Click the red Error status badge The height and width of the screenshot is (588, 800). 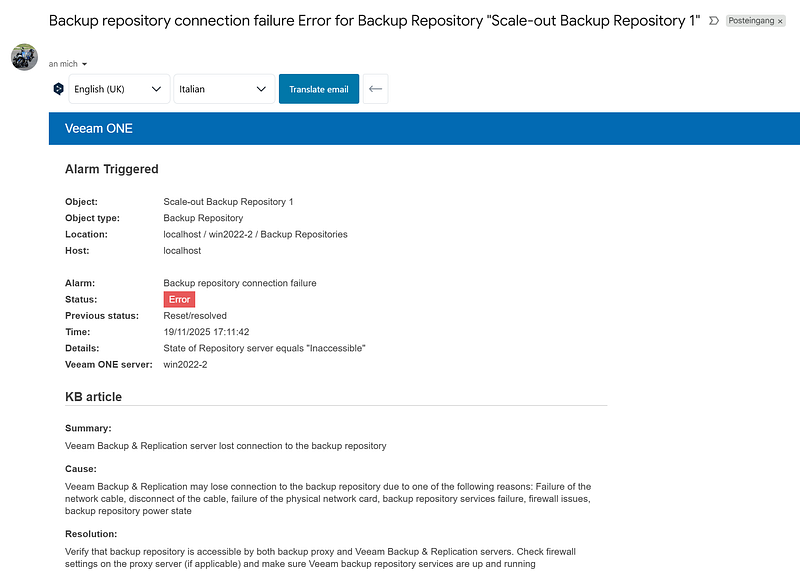pyautogui.click(x=179, y=299)
